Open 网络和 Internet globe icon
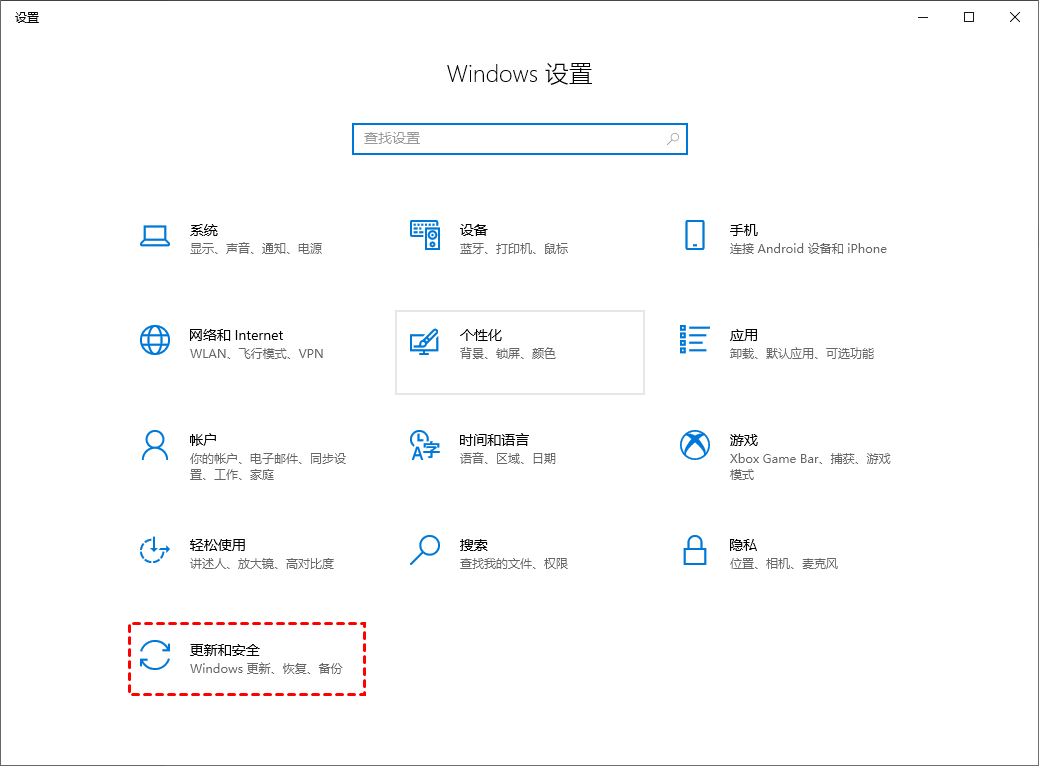Image resolution: width=1039 pixels, height=766 pixels. tap(155, 340)
